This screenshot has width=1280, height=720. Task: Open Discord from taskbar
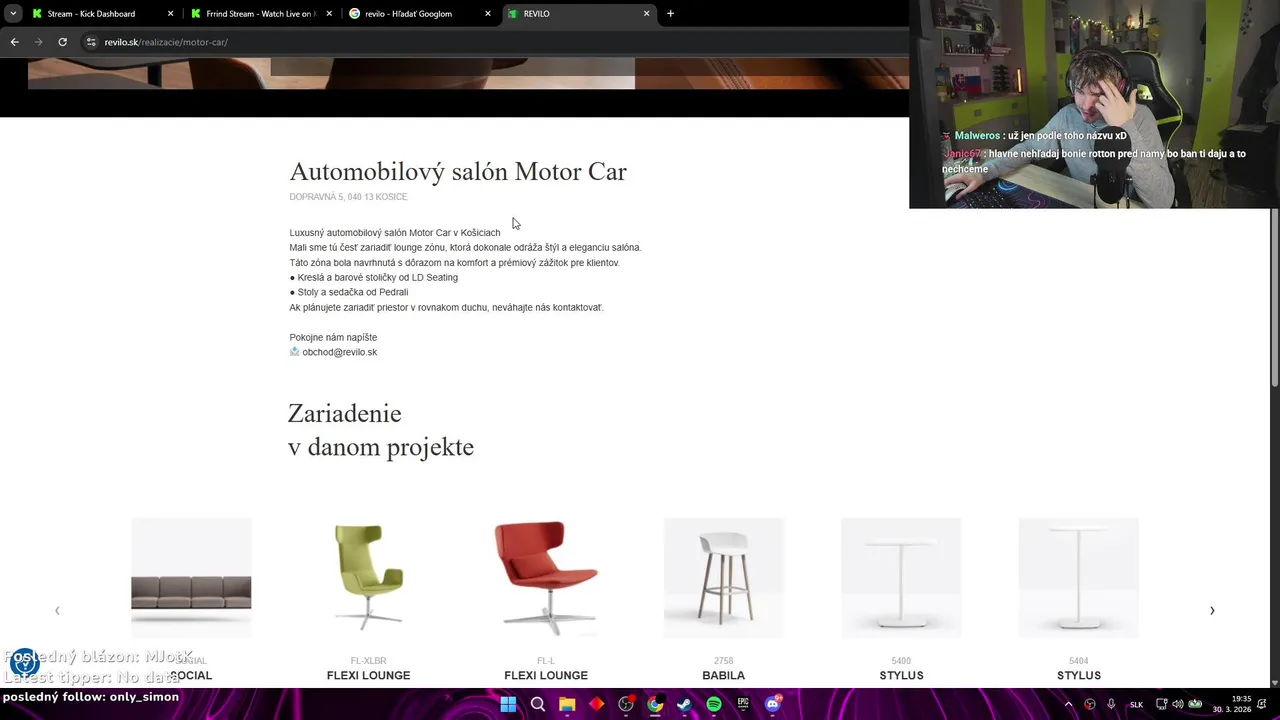[x=773, y=704]
